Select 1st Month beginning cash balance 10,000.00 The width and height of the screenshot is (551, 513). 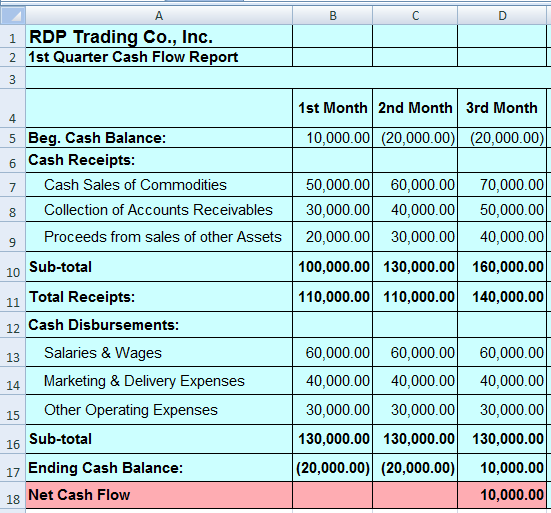(x=332, y=138)
